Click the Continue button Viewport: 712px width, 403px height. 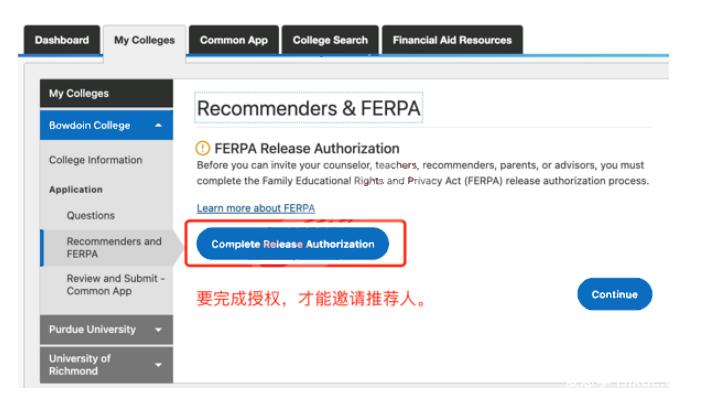[x=614, y=294]
